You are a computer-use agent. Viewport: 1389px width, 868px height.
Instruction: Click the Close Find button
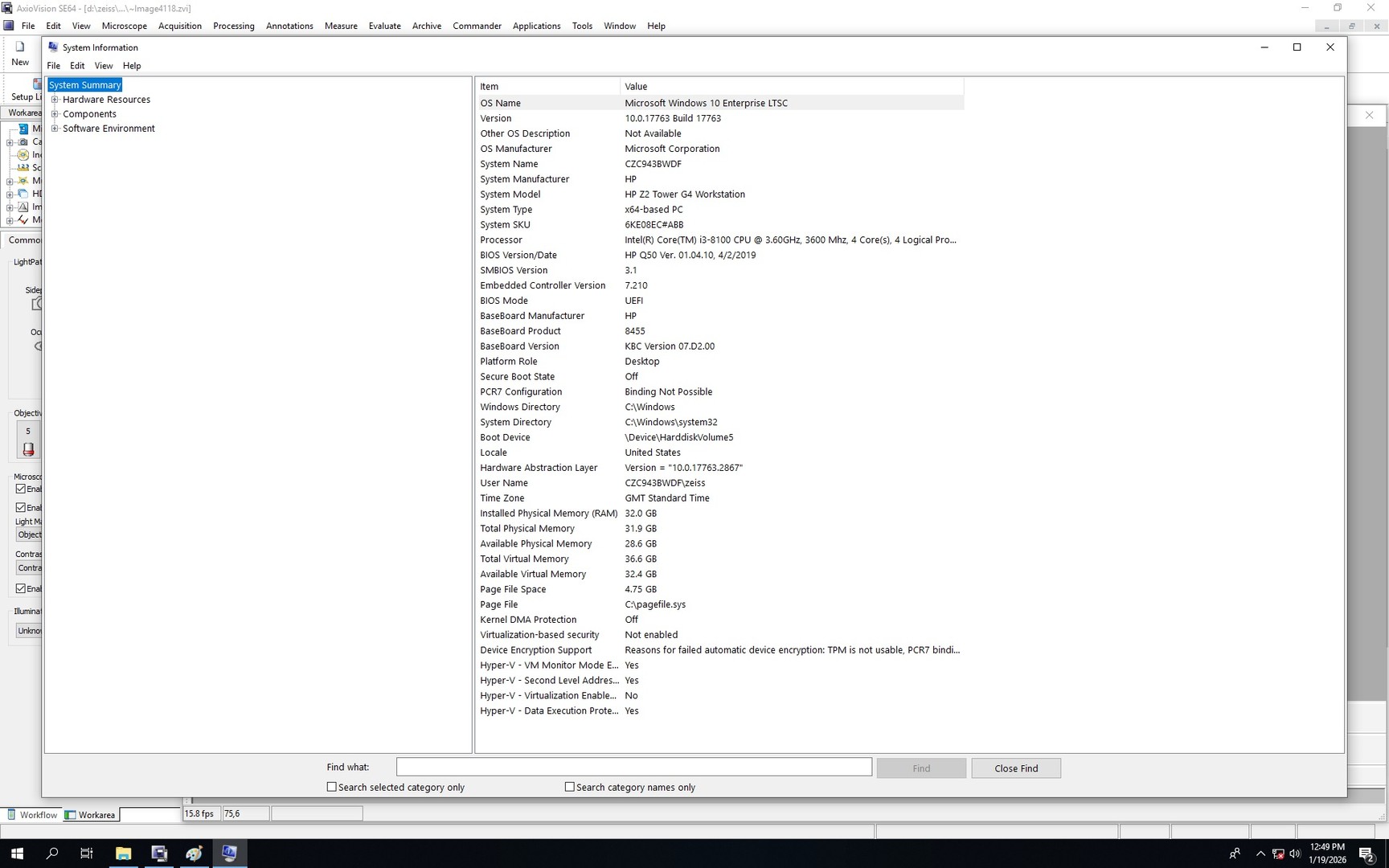[1015, 768]
